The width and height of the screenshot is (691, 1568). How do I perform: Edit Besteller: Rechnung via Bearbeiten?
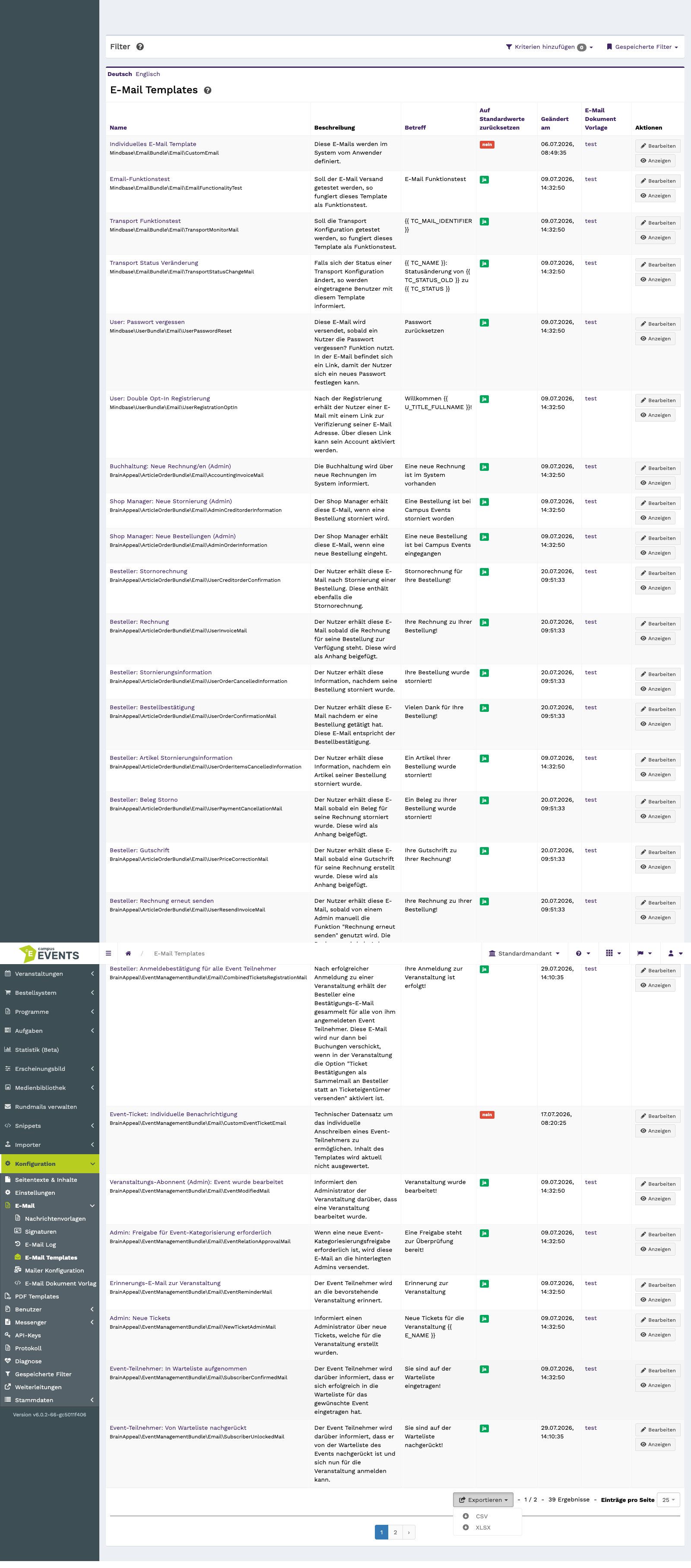pyautogui.click(x=657, y=624)
